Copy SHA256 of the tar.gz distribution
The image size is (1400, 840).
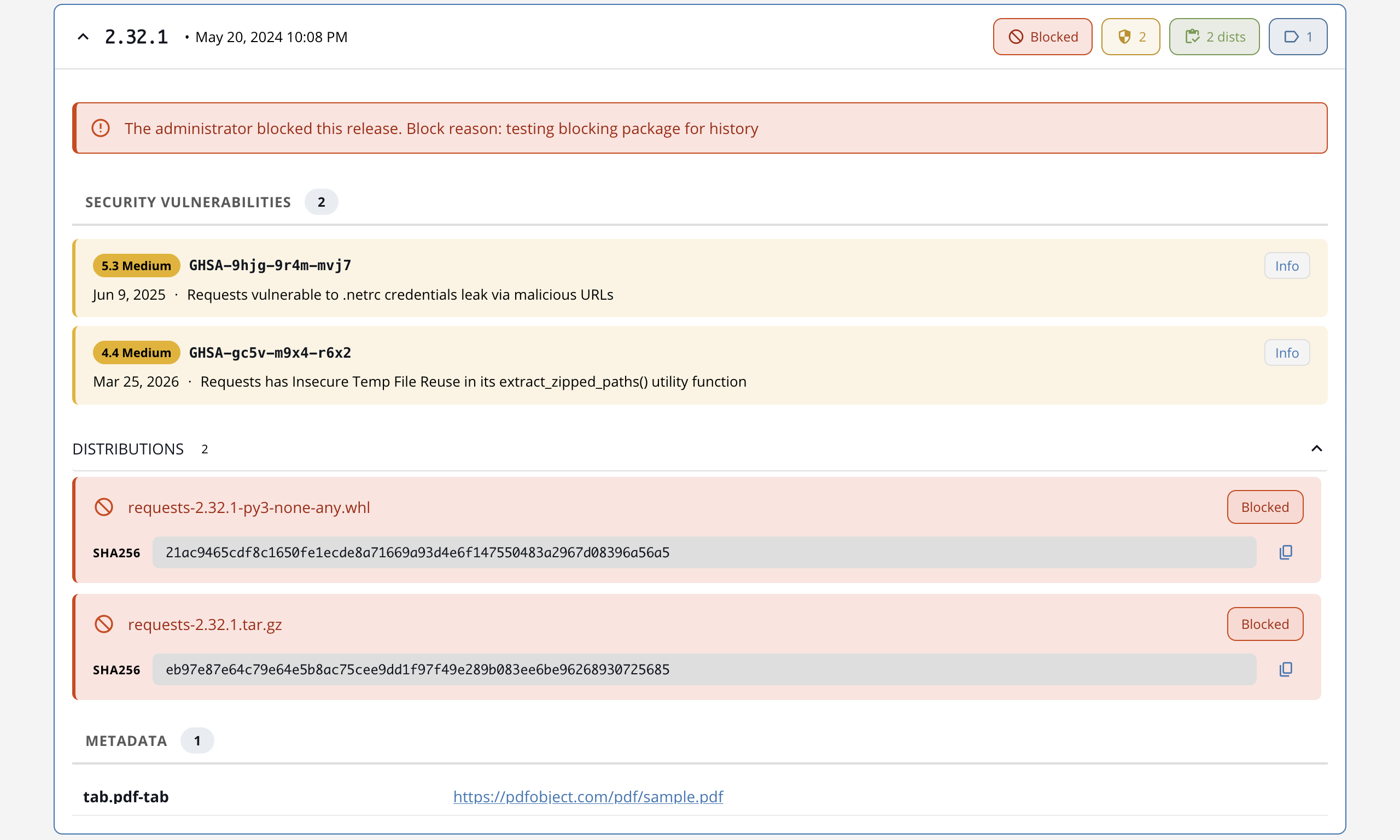1285,669
